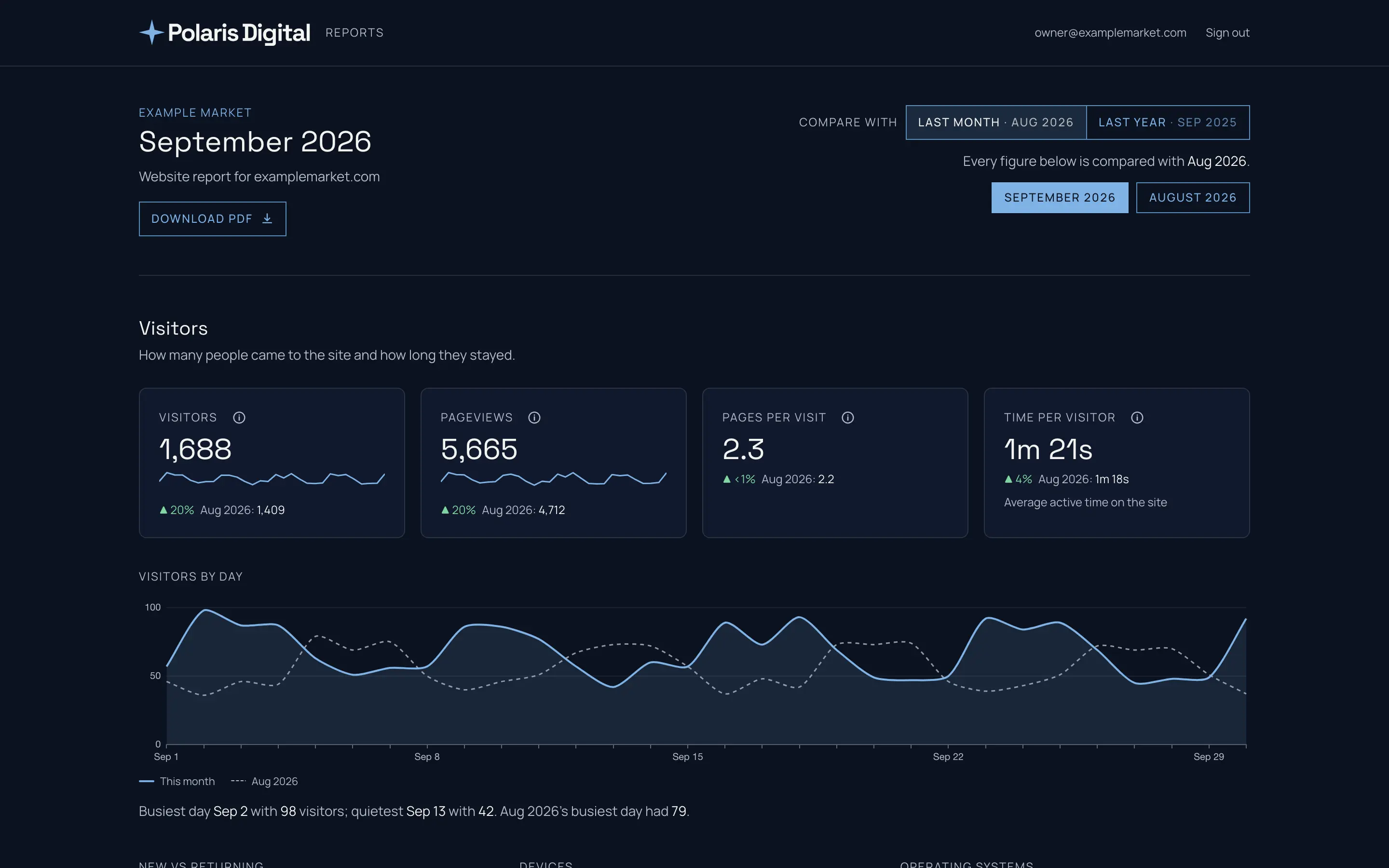
Task: Click the download arrow icon in Download PDF
Action: tap(267, 219)
